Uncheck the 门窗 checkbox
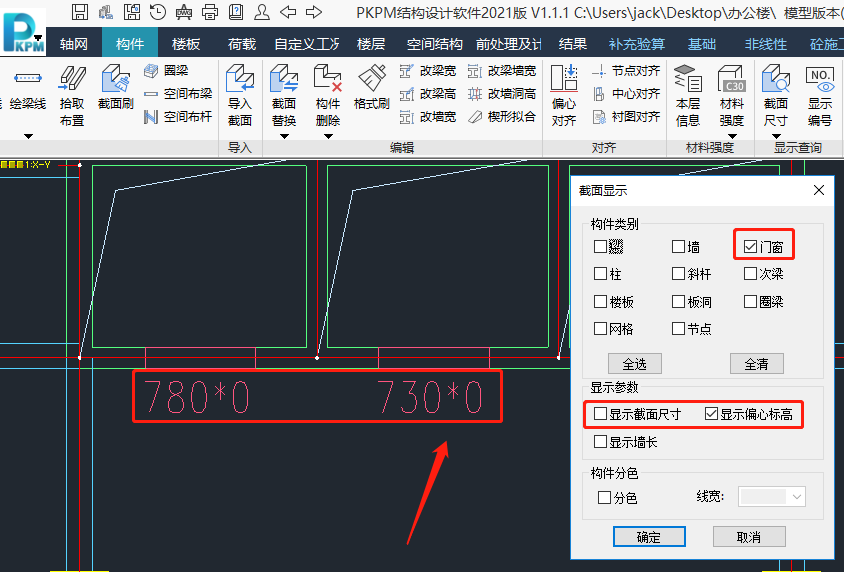This screenshot has height=572, width=844. pos(750,246)
